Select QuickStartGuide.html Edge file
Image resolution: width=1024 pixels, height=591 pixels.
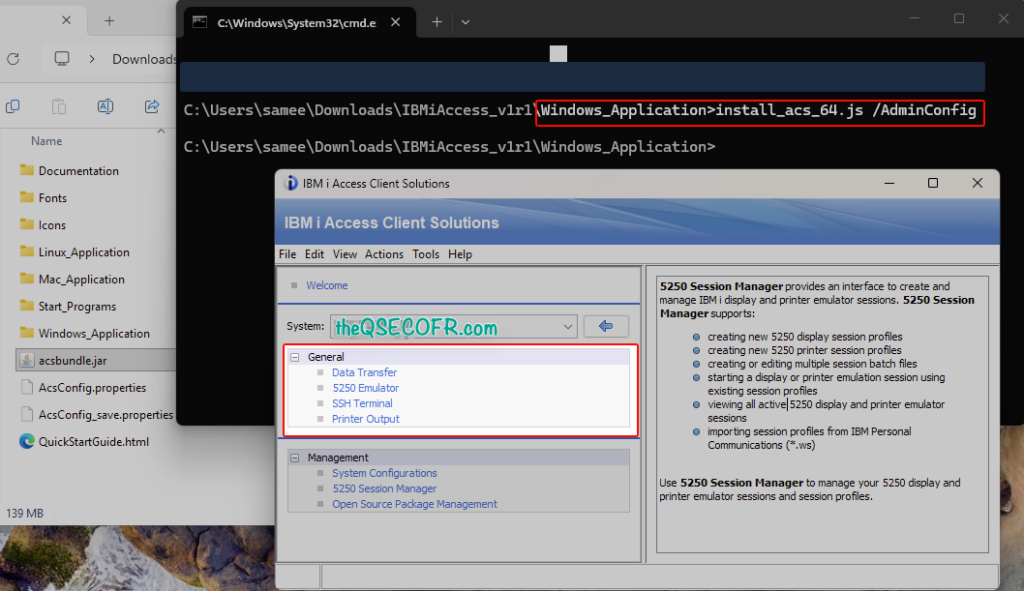pos(84,441)
